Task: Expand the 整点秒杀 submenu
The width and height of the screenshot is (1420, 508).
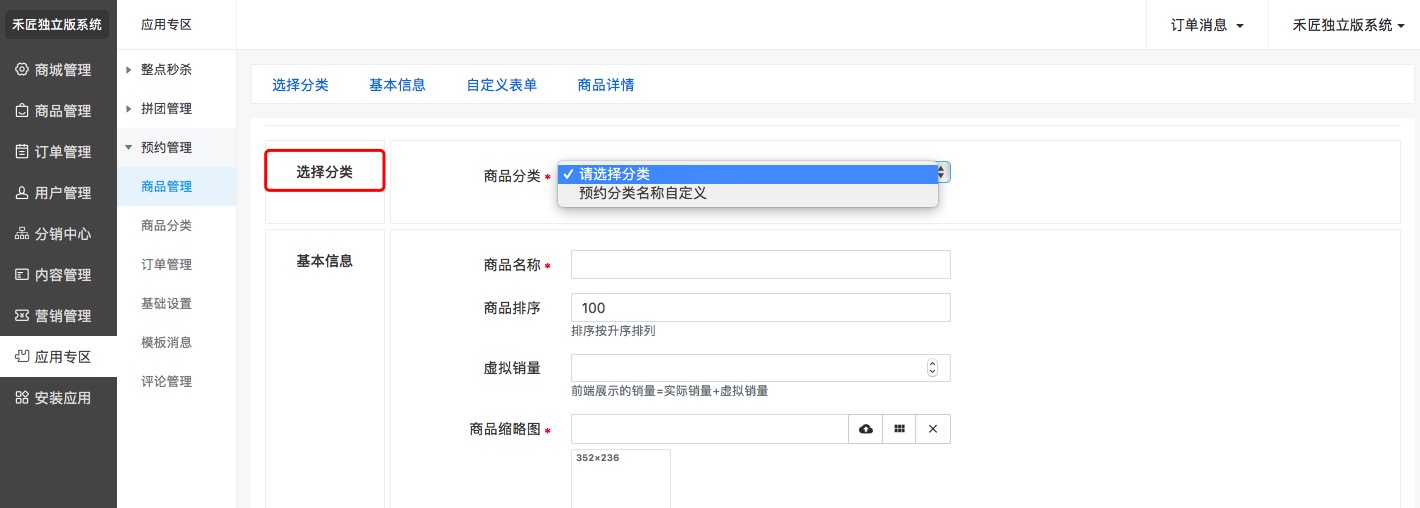Action: coord(165,70)
